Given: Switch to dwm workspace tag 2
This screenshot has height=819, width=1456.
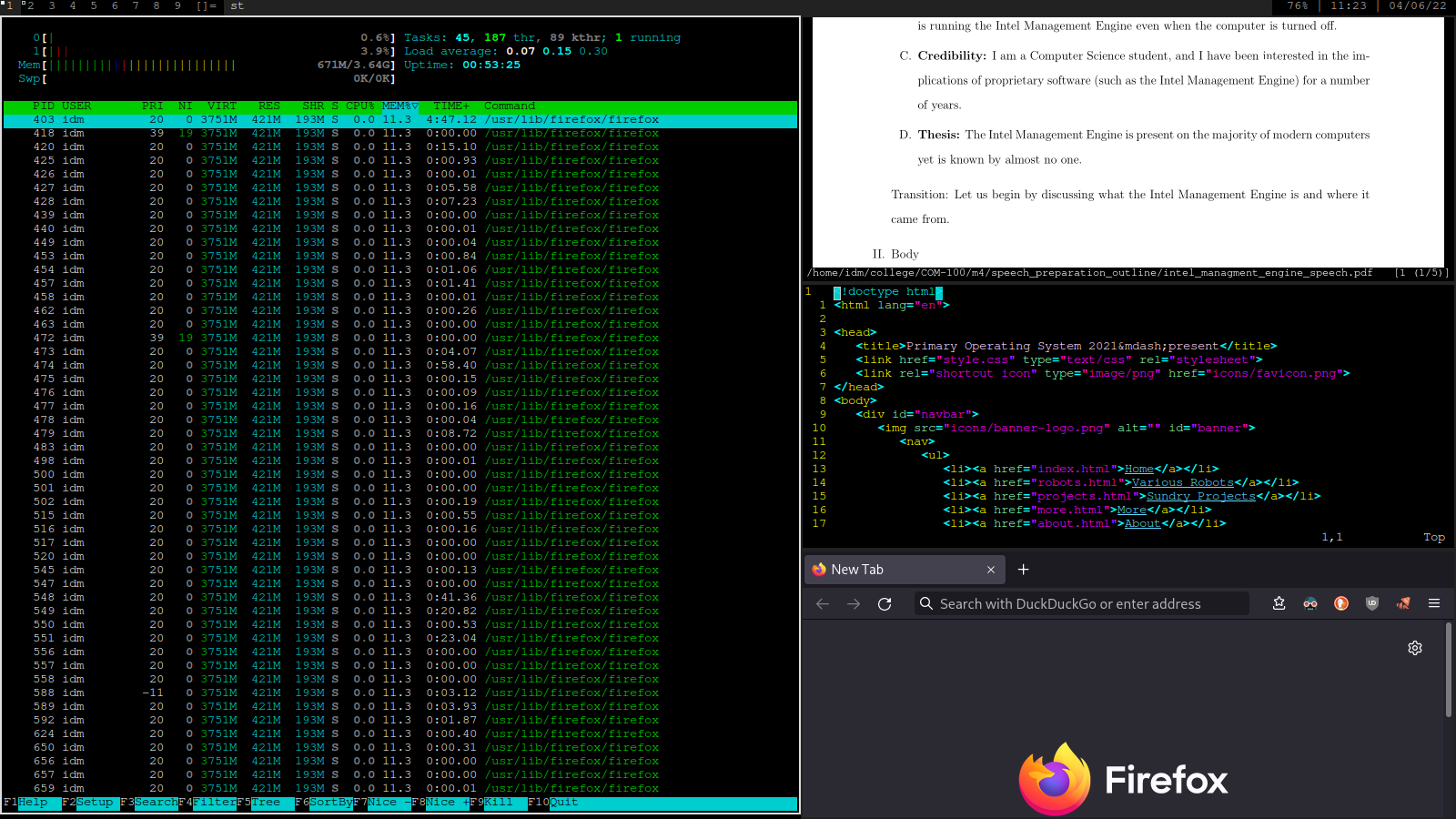Looking at the screenshot, I should pyautogui.click(x=29, y=6).
